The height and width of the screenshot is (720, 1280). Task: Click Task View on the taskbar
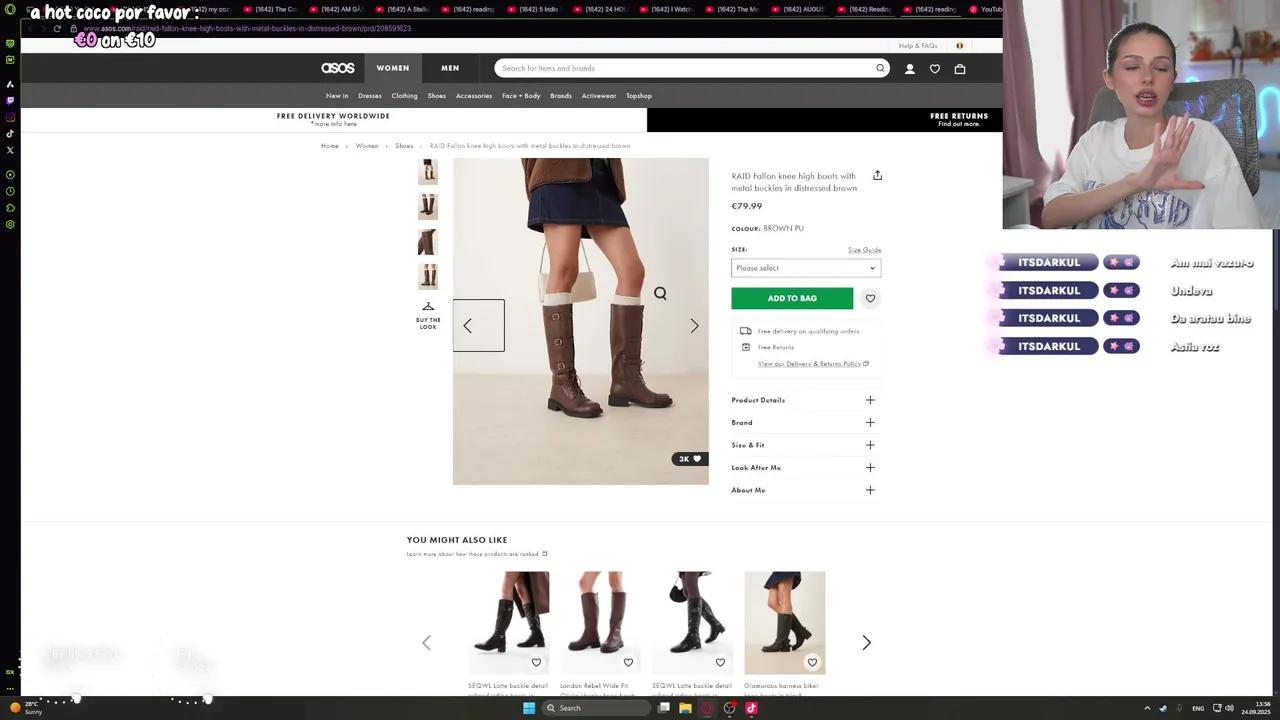[663, 708]
